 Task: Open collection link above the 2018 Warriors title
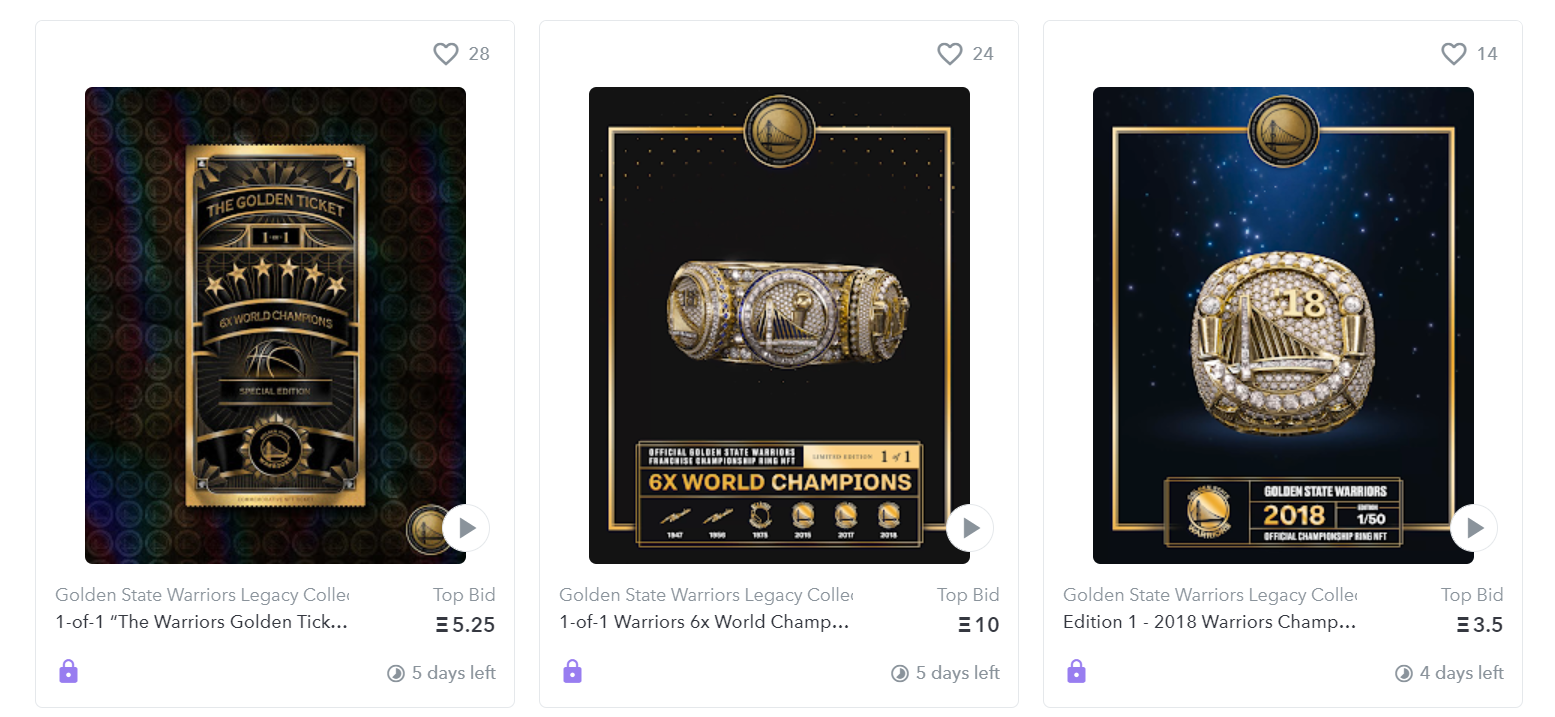tap(1210, 595)
